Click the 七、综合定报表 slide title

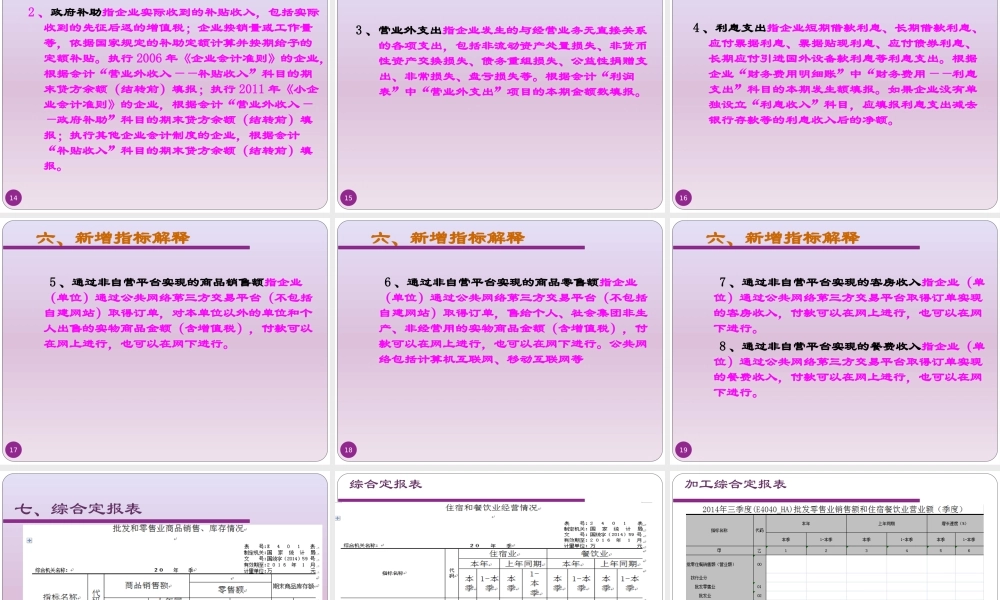(x=78, y=509)
